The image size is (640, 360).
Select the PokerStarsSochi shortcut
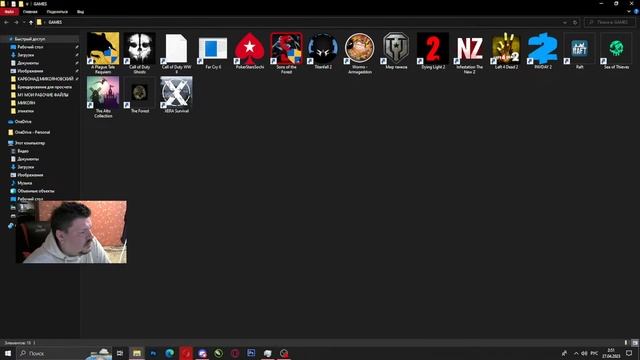click(x=250, y=51)
